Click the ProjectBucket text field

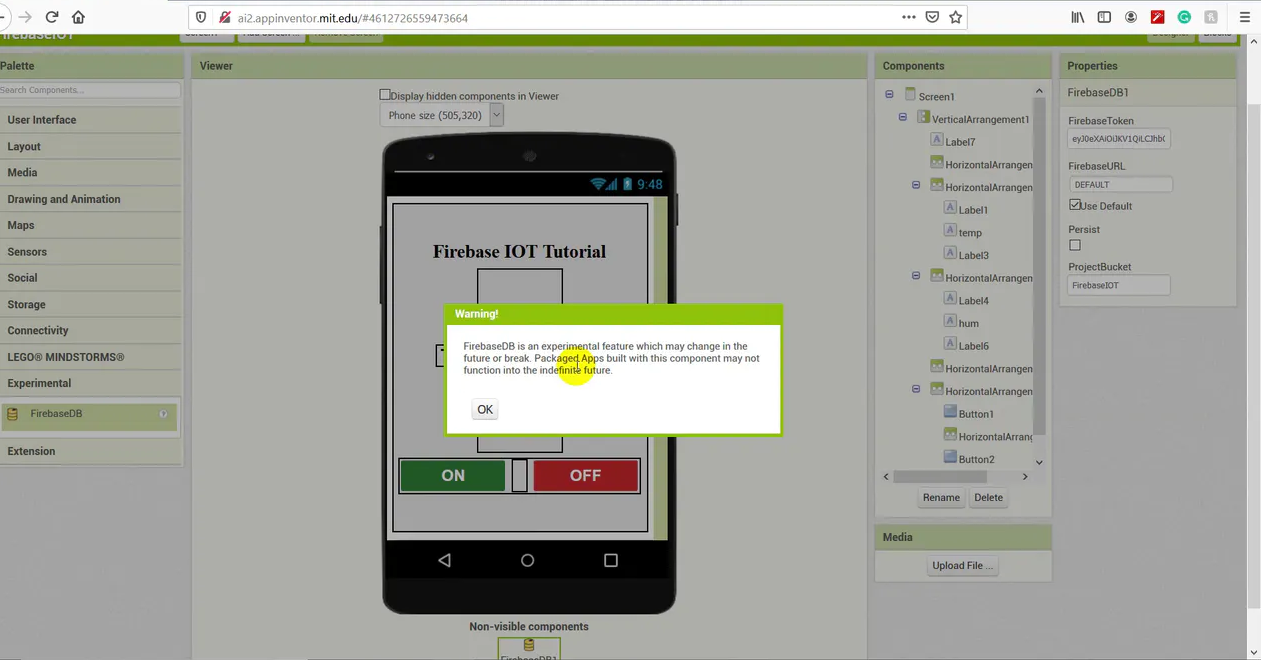tap(1119, 285)
